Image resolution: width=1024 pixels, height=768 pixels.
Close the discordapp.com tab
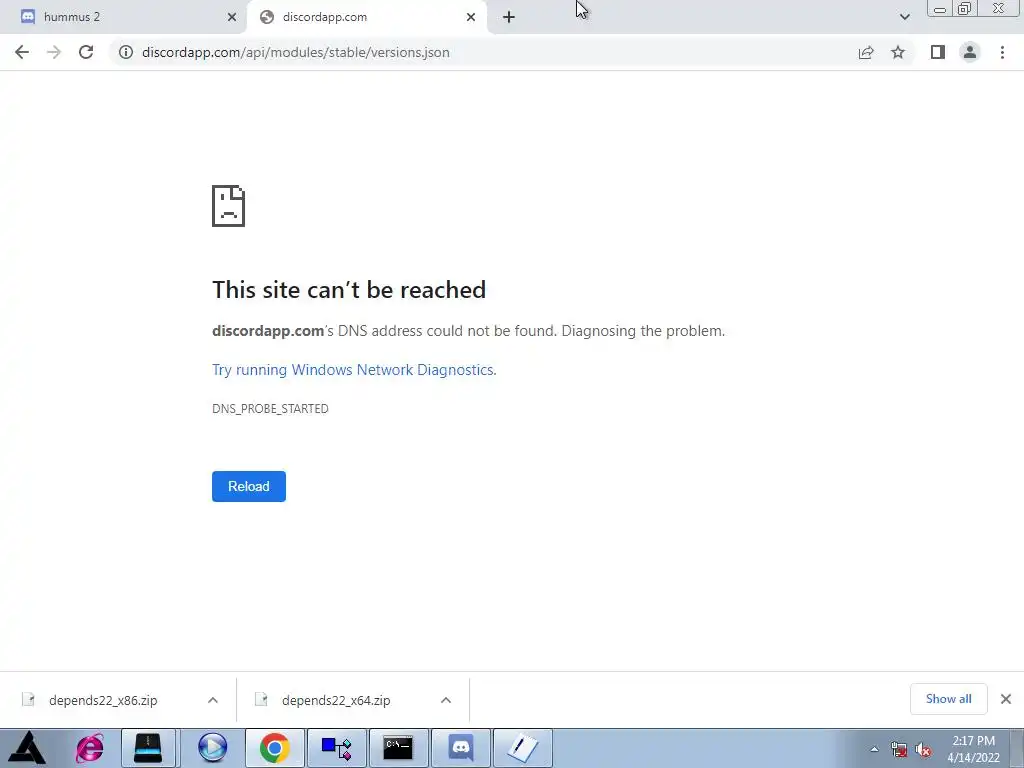(x=471, y=17)
